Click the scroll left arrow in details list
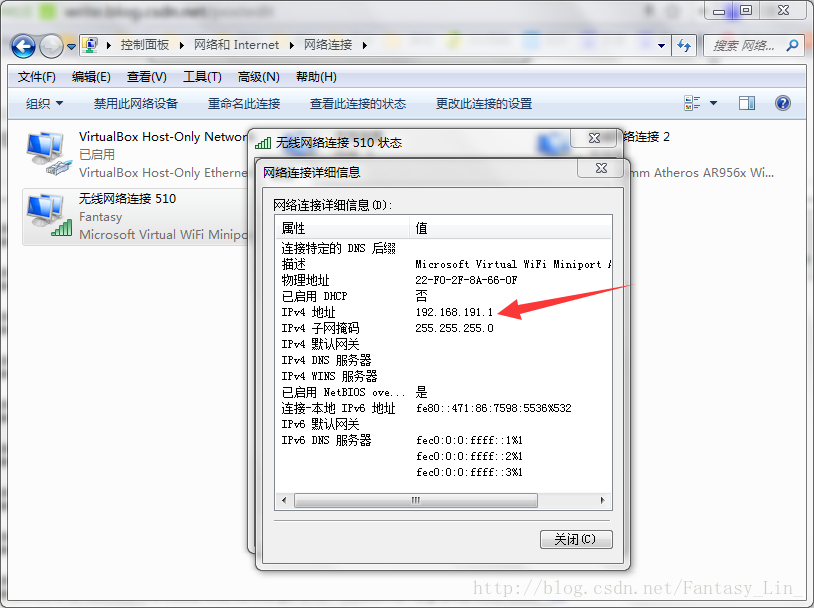 (x=284, y=501)
